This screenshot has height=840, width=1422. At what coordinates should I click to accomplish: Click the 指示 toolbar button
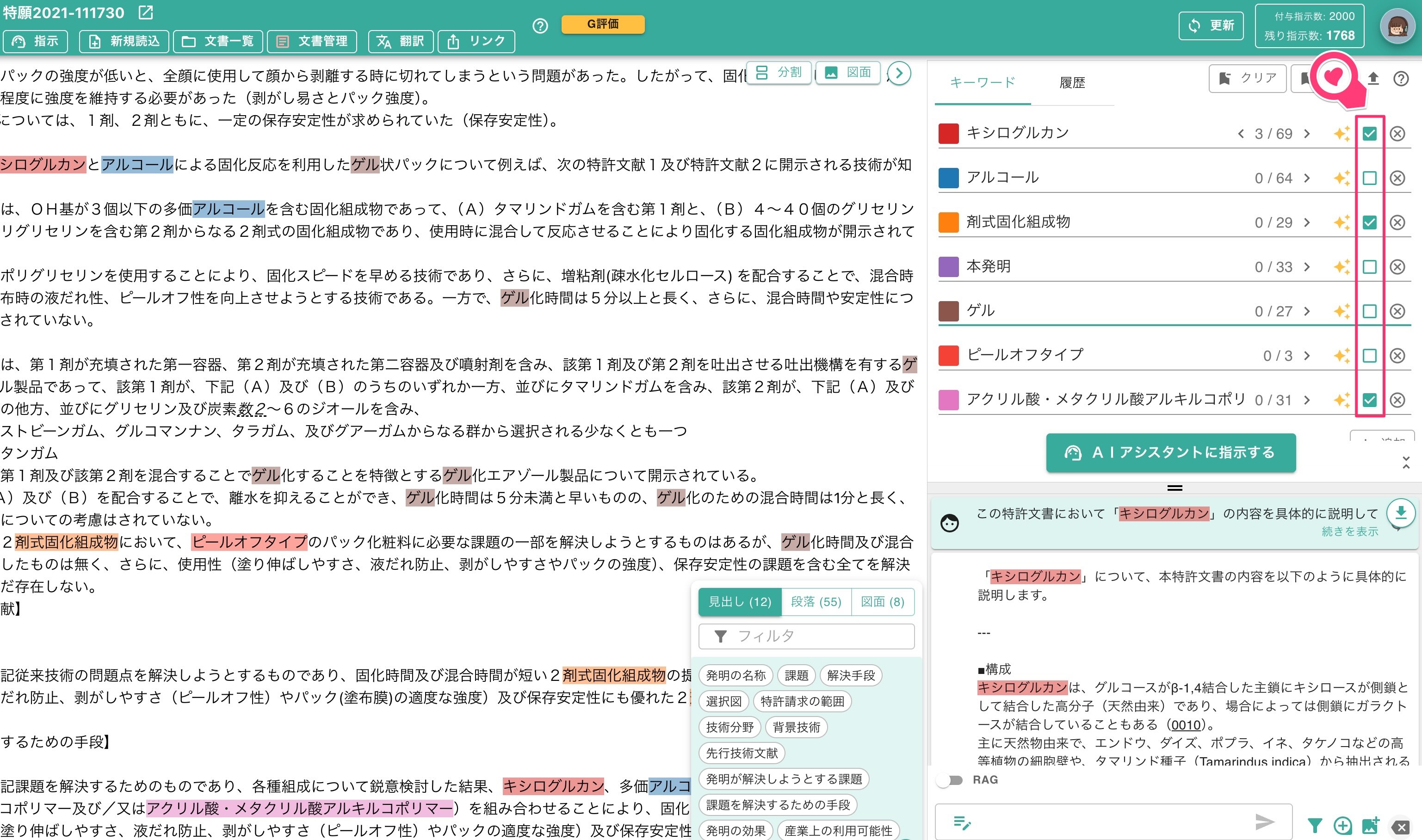(x=35, y=41)
